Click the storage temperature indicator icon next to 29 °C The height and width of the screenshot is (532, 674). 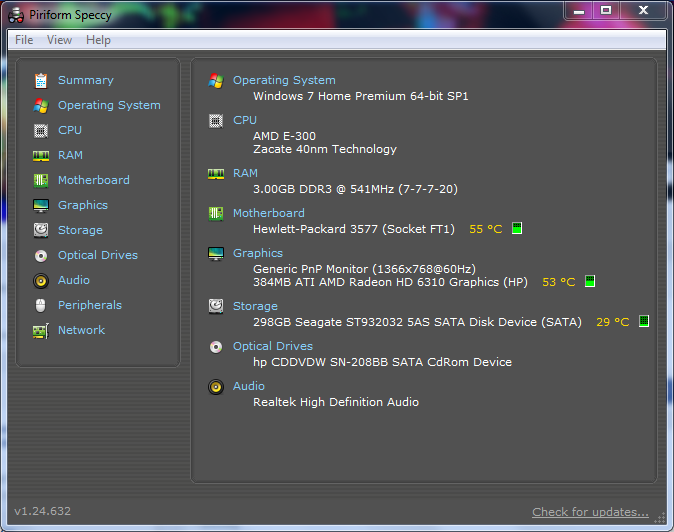[643, 321]
